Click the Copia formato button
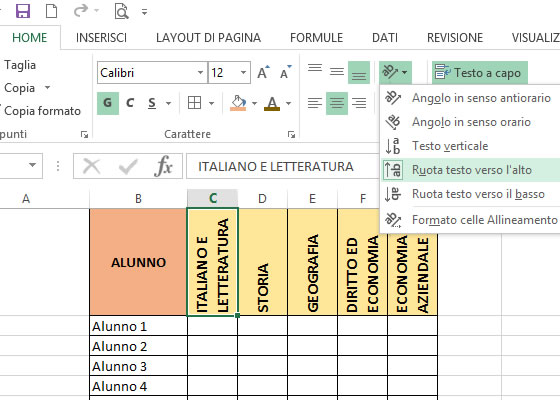This screenshot has height=400, width=560. [x=42, y=111]
